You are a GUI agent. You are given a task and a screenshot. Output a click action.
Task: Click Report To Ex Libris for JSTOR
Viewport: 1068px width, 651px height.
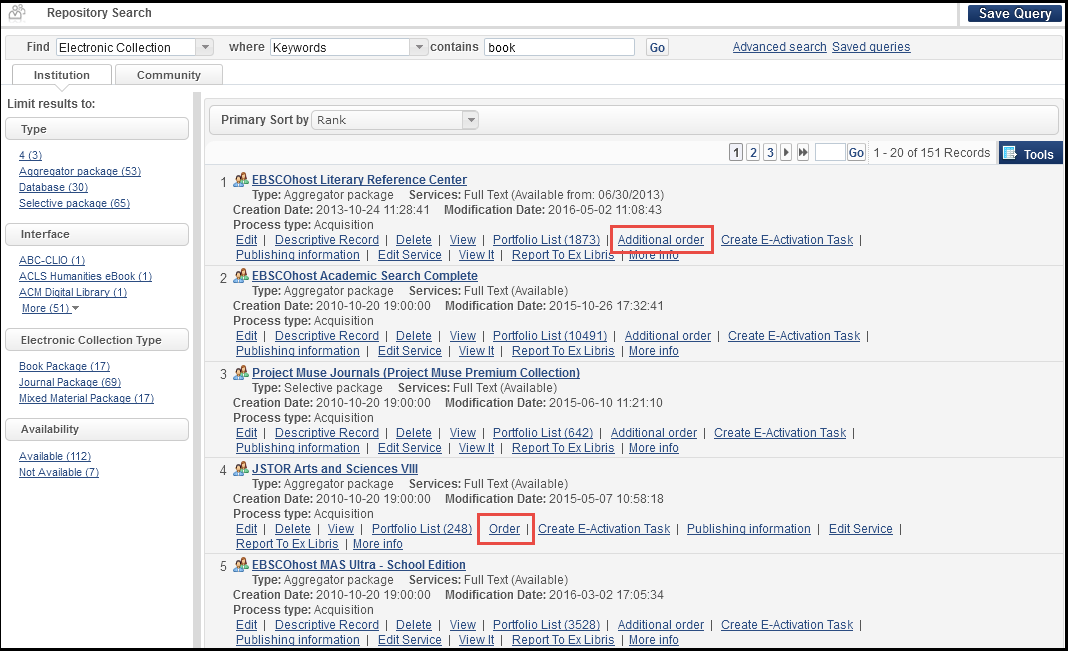(287, 543)
